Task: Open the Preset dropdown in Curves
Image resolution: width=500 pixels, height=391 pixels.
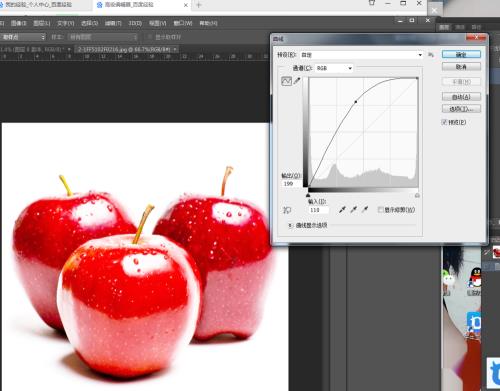Action: [362, 55]
